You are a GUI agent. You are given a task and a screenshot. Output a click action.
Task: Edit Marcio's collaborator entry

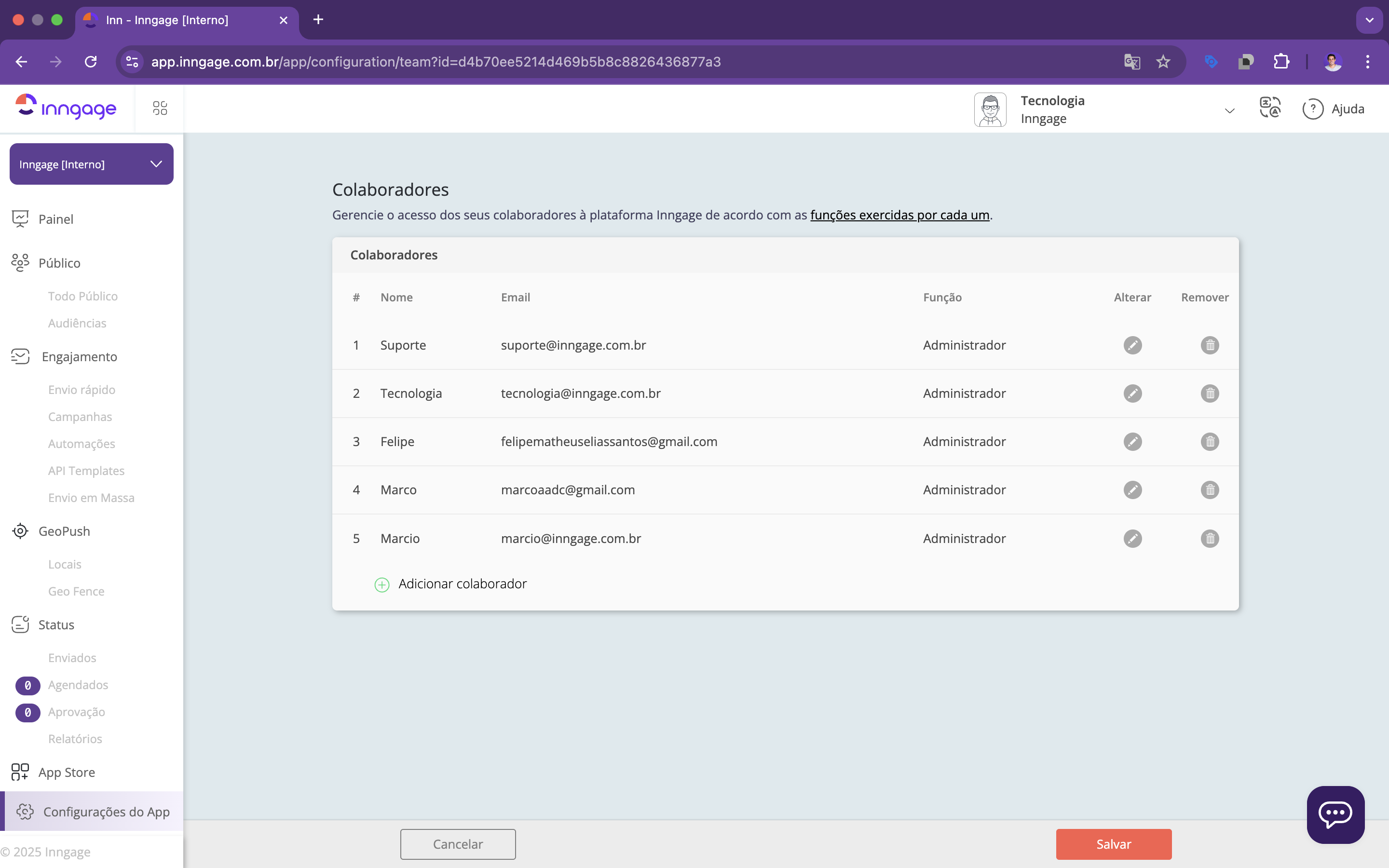[1132, 539]
